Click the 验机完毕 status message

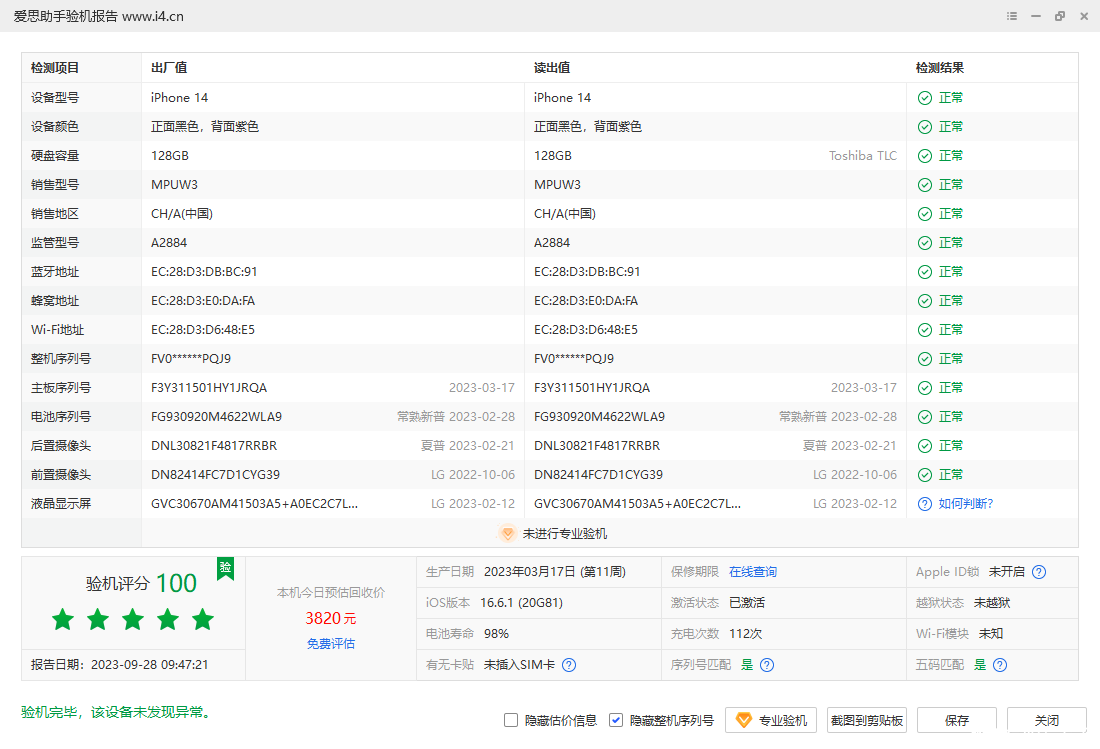click(x=118, y=713)
